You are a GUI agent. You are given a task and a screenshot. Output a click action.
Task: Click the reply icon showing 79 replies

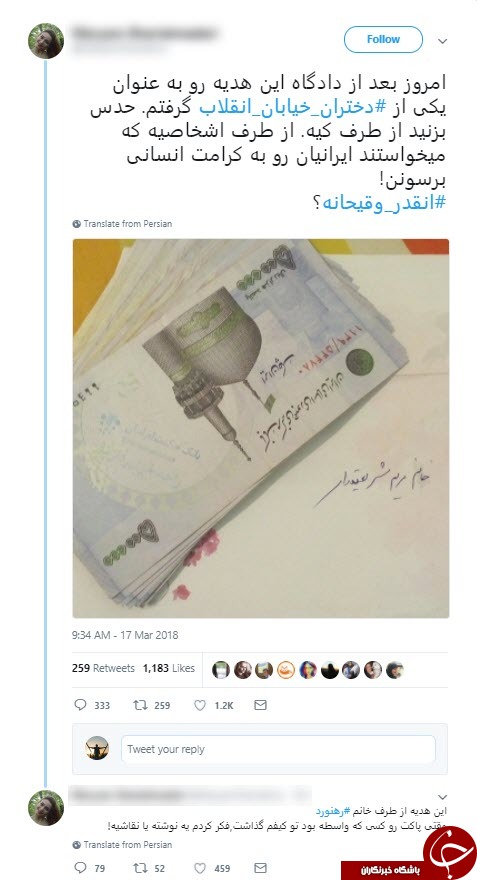click(80, 868)
